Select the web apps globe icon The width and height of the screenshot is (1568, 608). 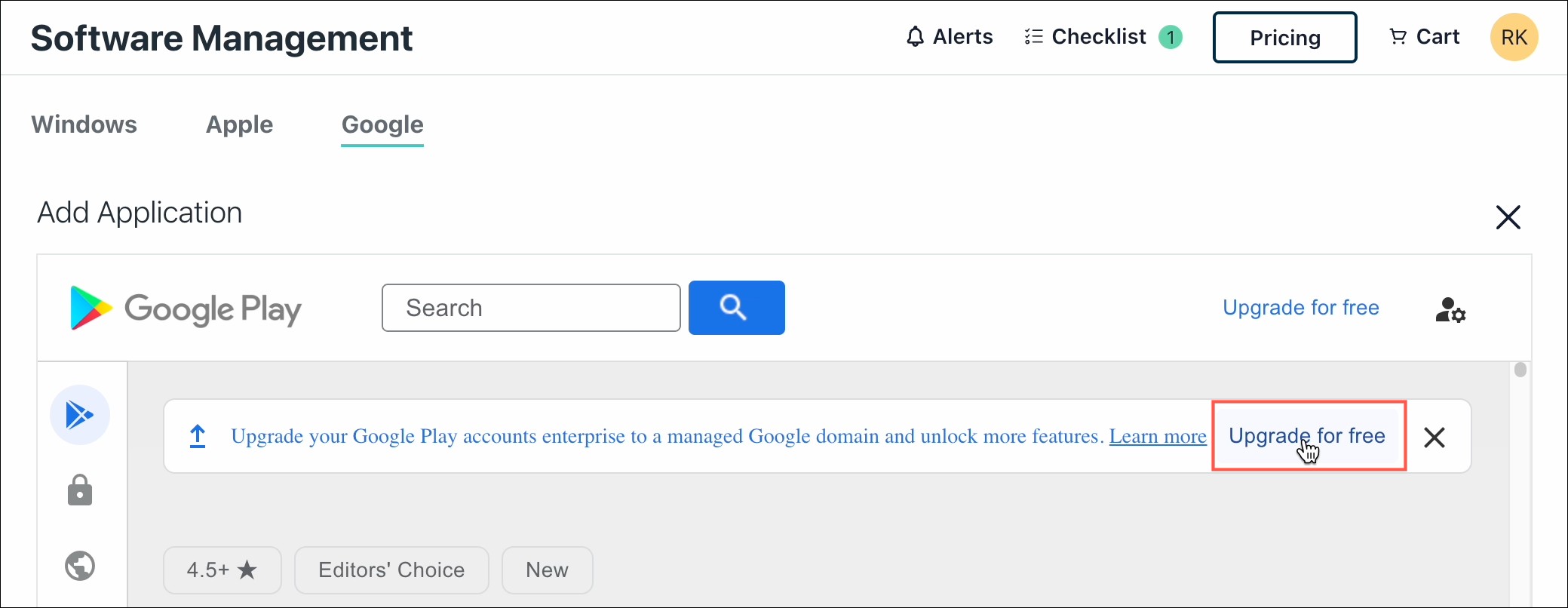coord(80,566)
